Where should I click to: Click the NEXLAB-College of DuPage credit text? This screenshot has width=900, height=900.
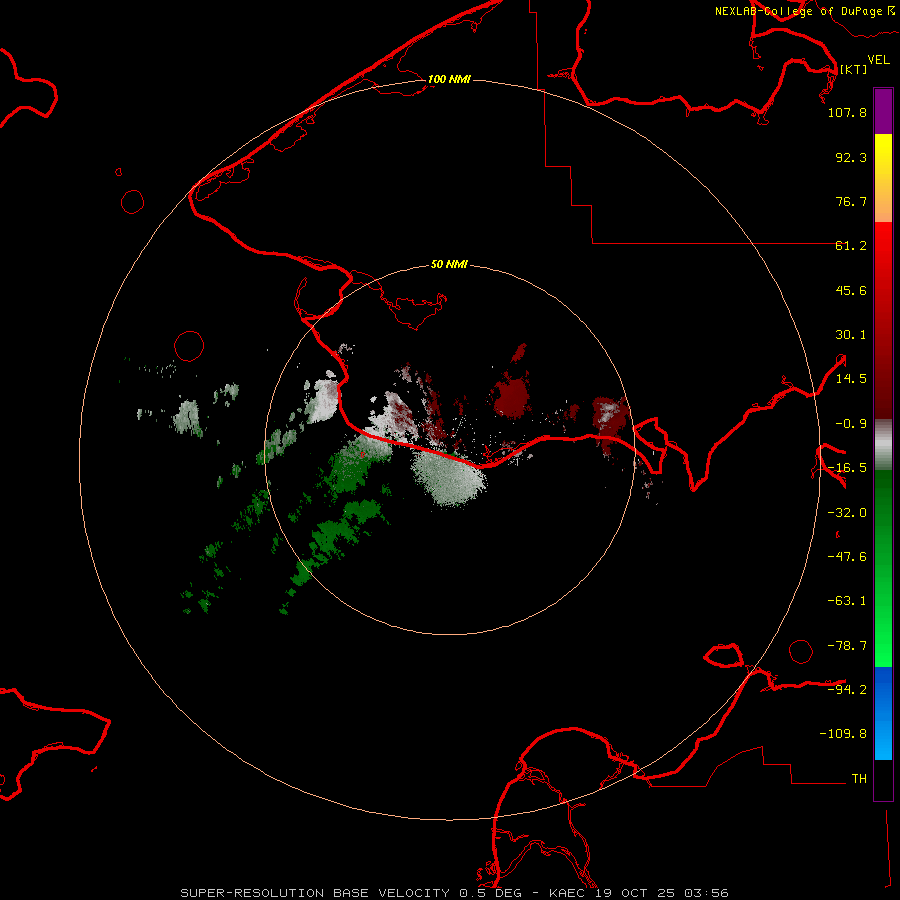pyautogui.click(x=804, y=11)
